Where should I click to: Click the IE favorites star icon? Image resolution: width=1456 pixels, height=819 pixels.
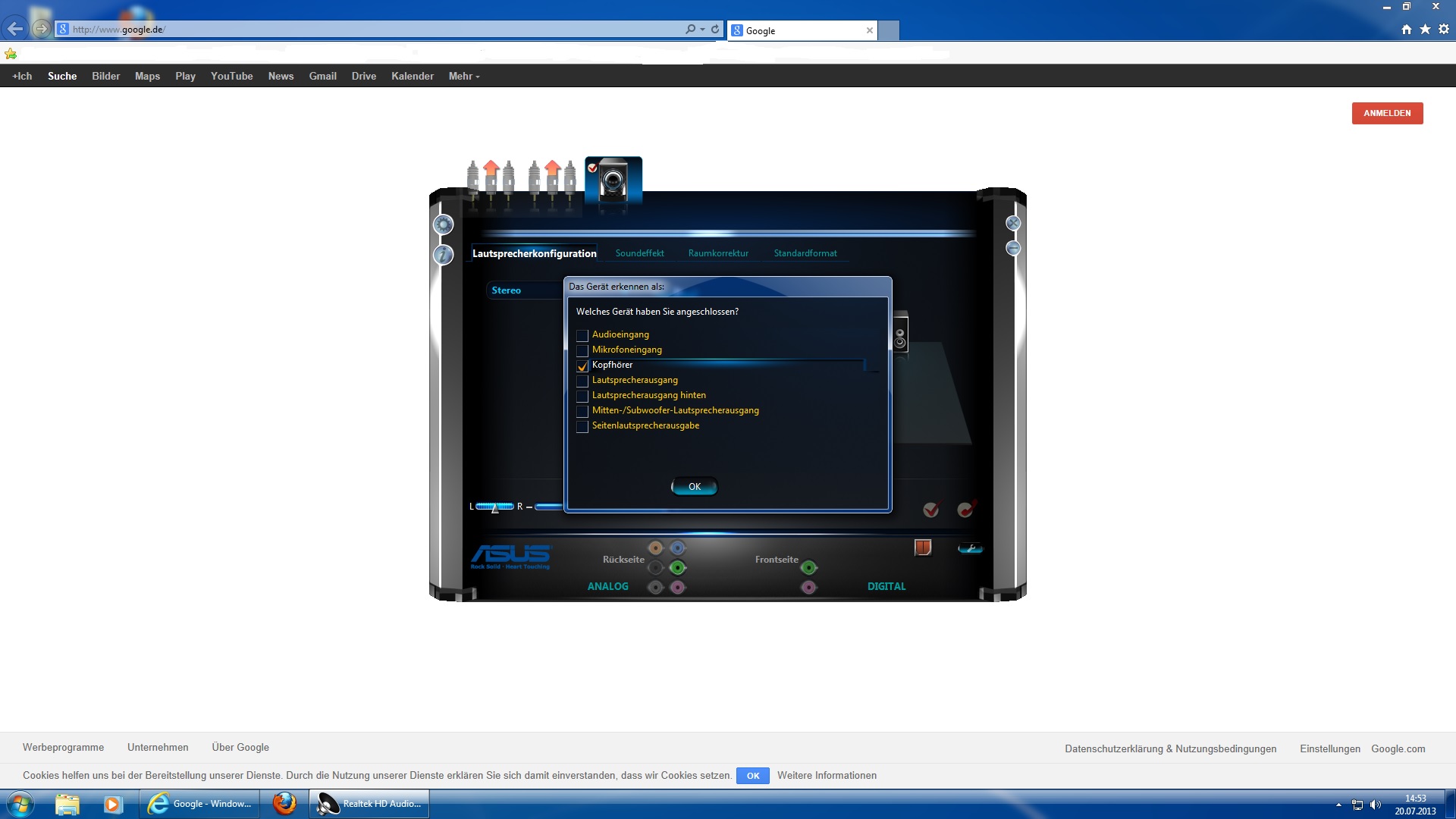pos(1425,30)
